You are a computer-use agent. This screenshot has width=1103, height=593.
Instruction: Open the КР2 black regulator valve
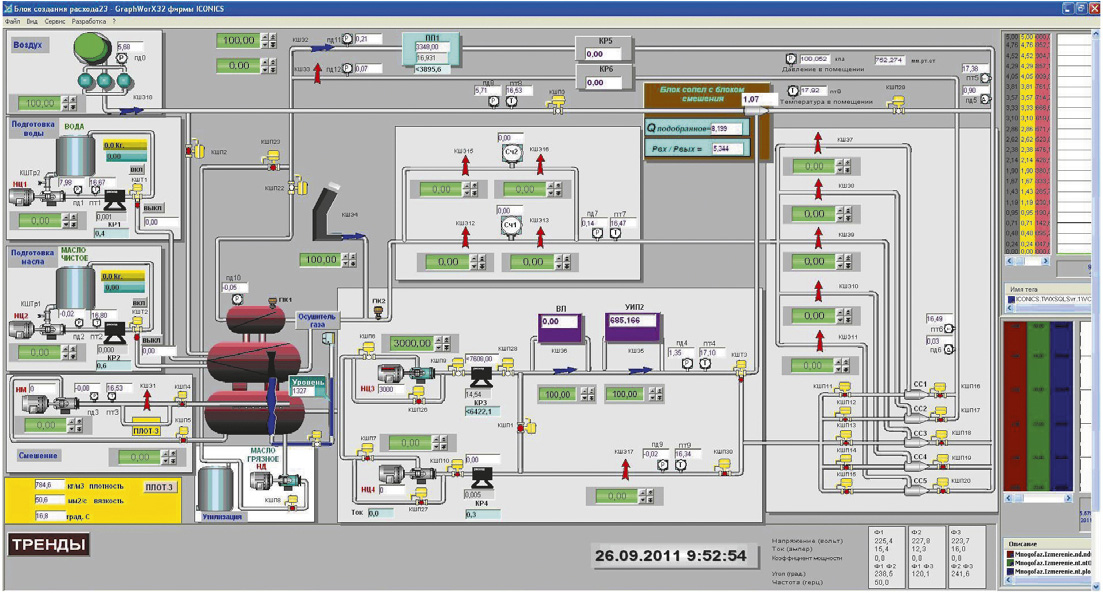113,333
